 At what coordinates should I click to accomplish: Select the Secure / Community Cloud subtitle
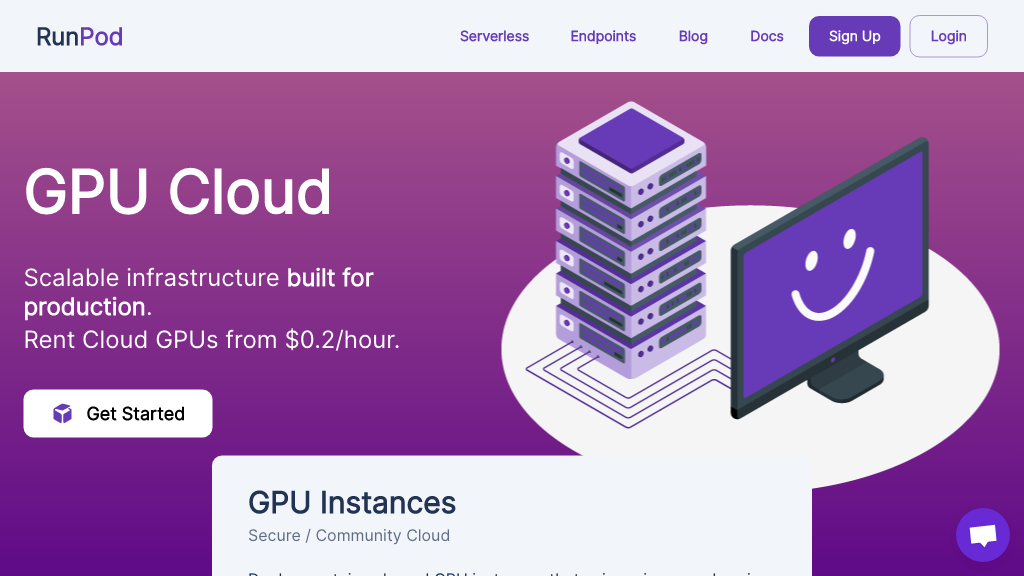pyautogui.click(x=349, y=536)
